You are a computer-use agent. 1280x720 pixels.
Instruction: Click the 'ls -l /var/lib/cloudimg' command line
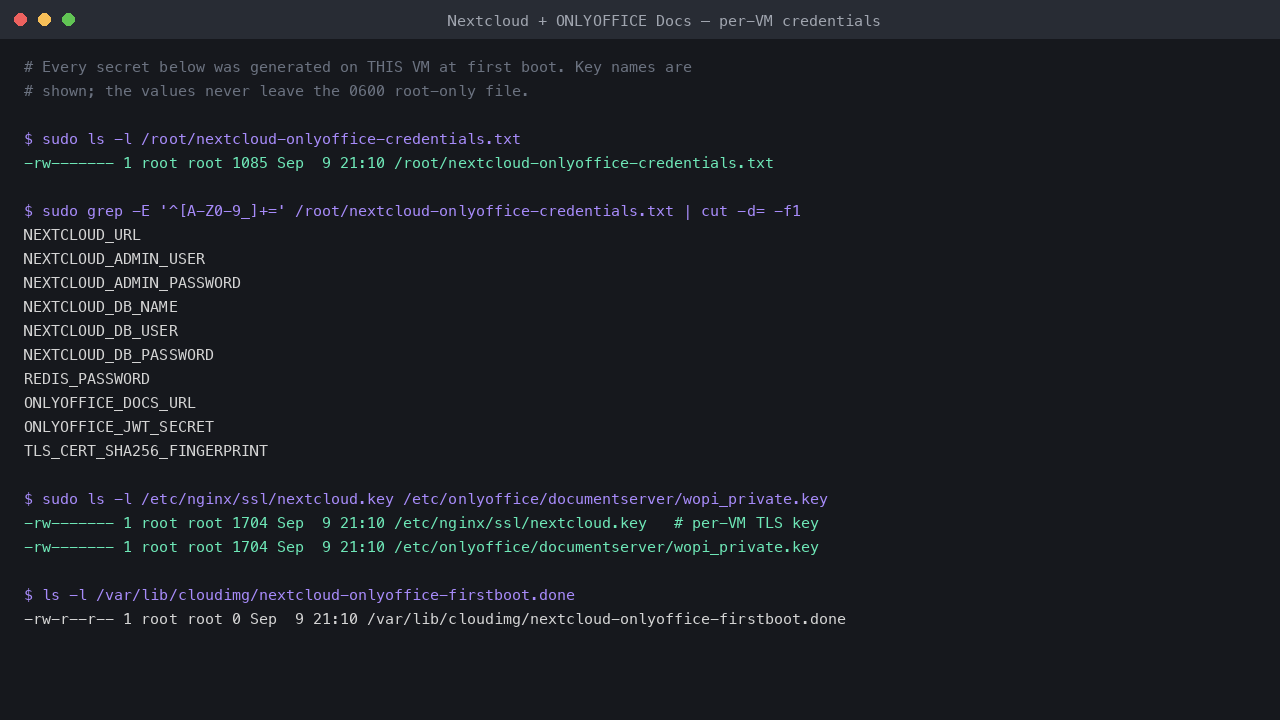(x=299, y=595)
